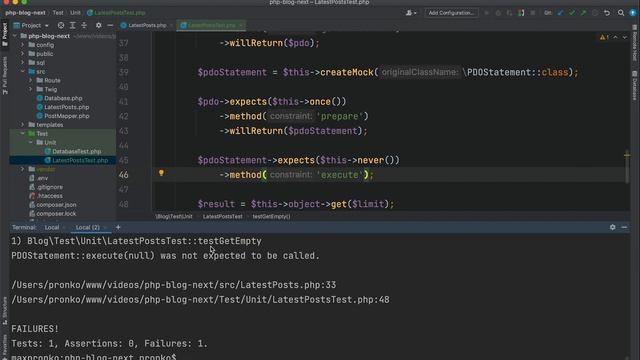Image resolution: width=640 pixels, height=360 pixels.
Task: Open terminal panel gear settings
Action: point(613,227)
